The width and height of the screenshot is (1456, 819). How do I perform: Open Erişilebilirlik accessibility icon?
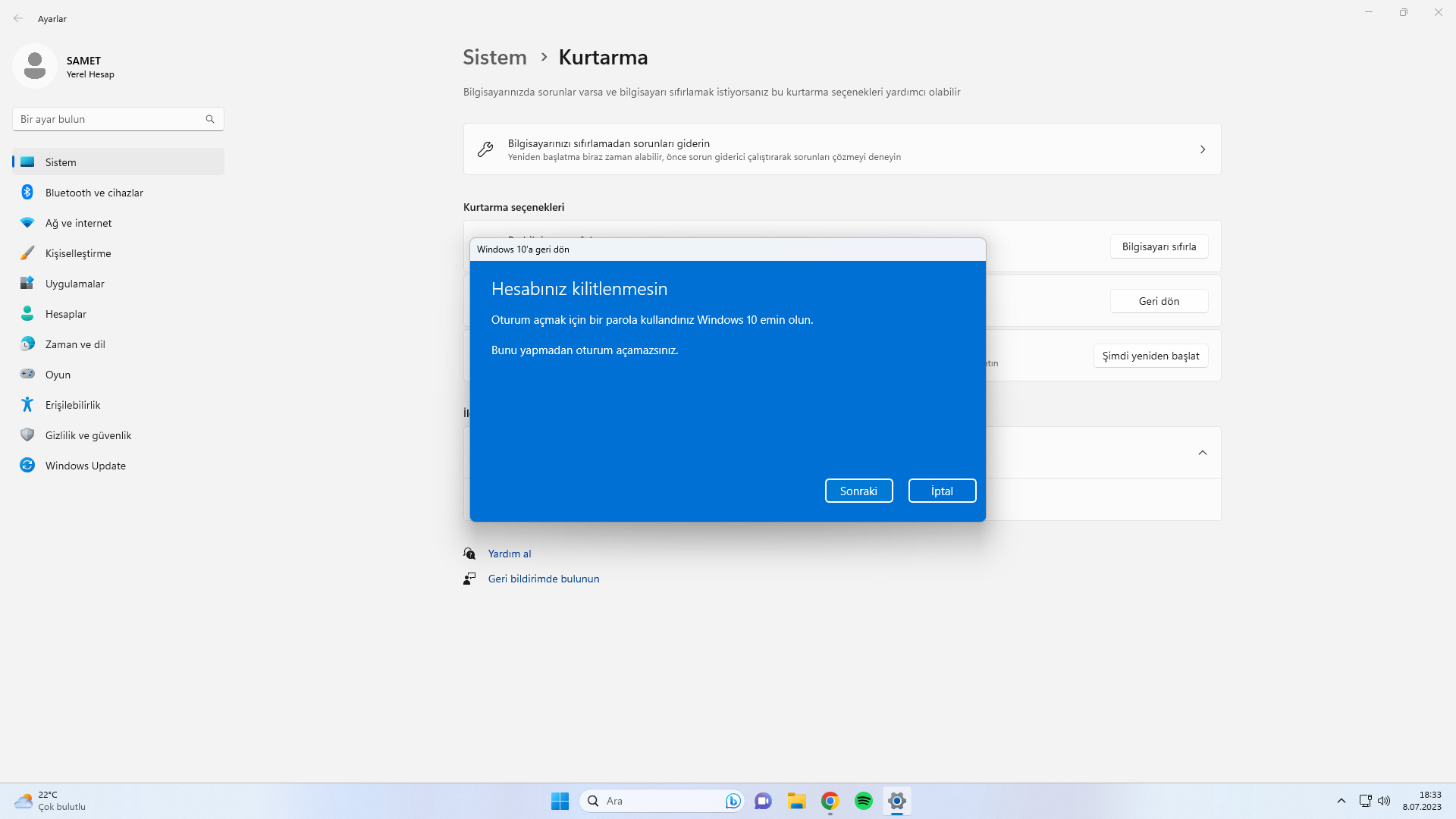coord(27,405)
